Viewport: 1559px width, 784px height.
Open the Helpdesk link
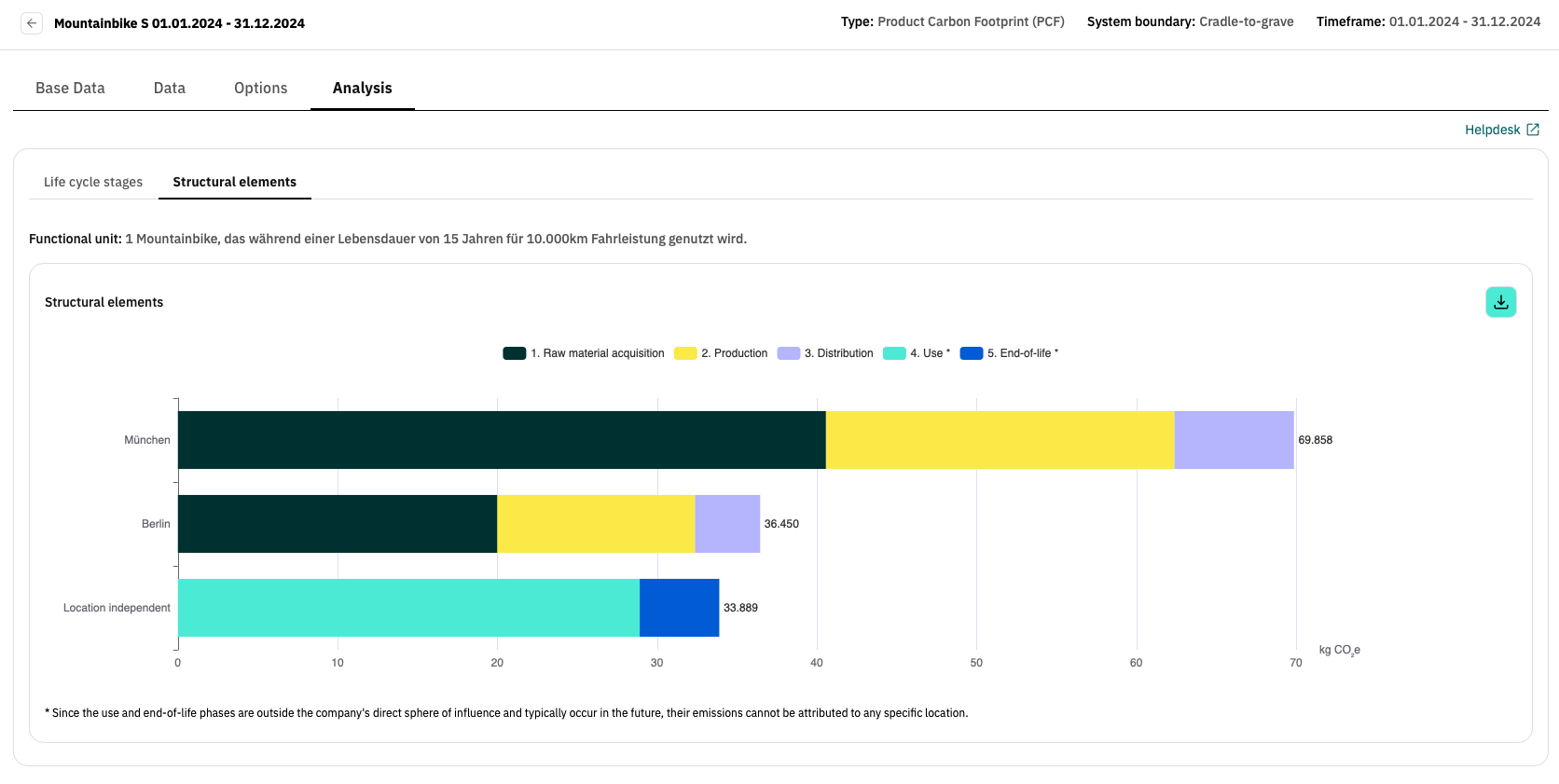click(x=1492, y=130)
